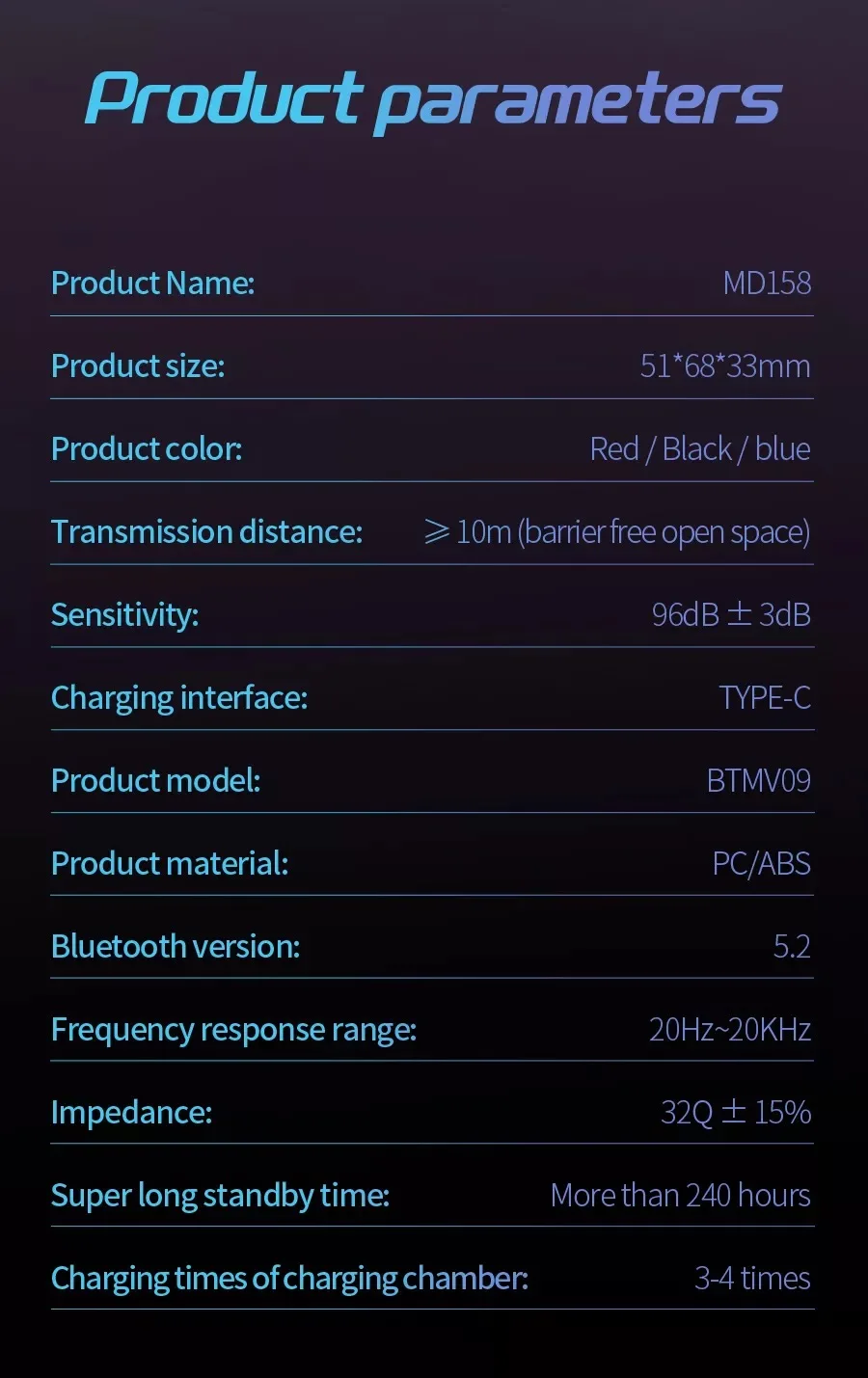The height and width of the screenshot is (1378, 868).
Task: Click the "Red / Black / blue" text
Action: point(699,449)
